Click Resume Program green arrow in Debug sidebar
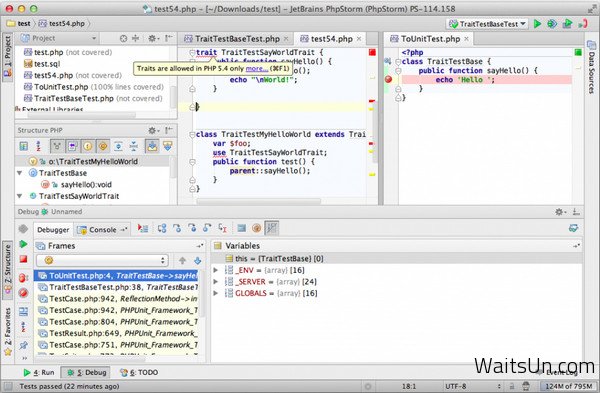The height and width of the screenshot is (393, 600). point(23,244)
